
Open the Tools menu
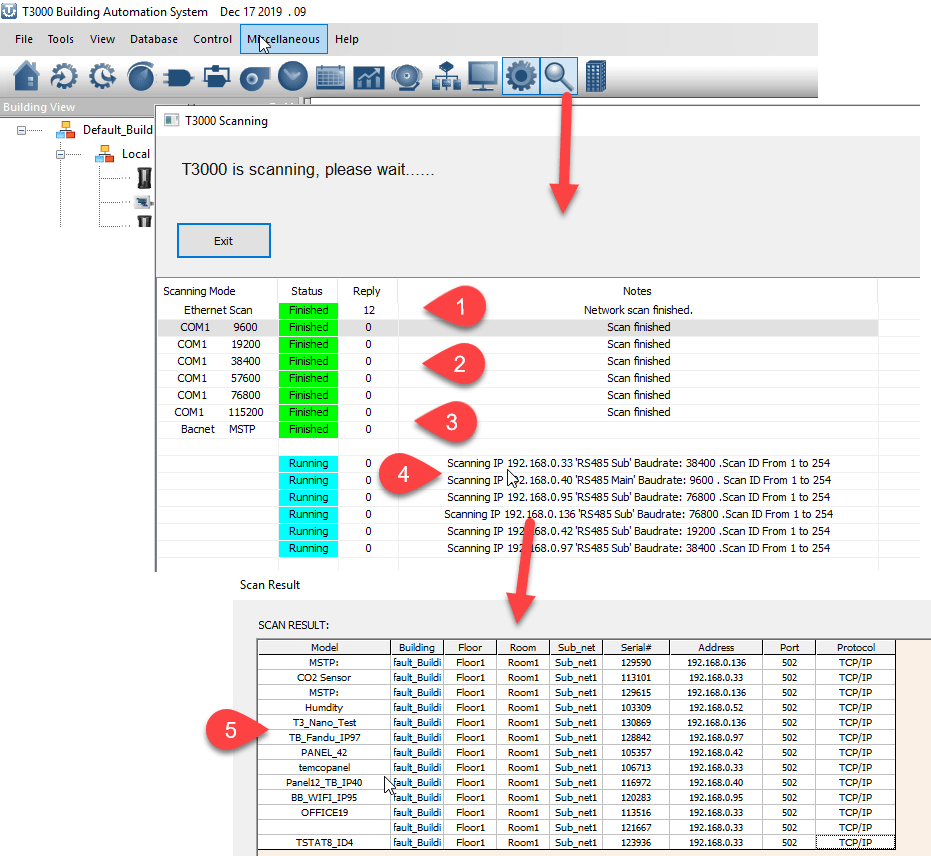pos(61,39)
